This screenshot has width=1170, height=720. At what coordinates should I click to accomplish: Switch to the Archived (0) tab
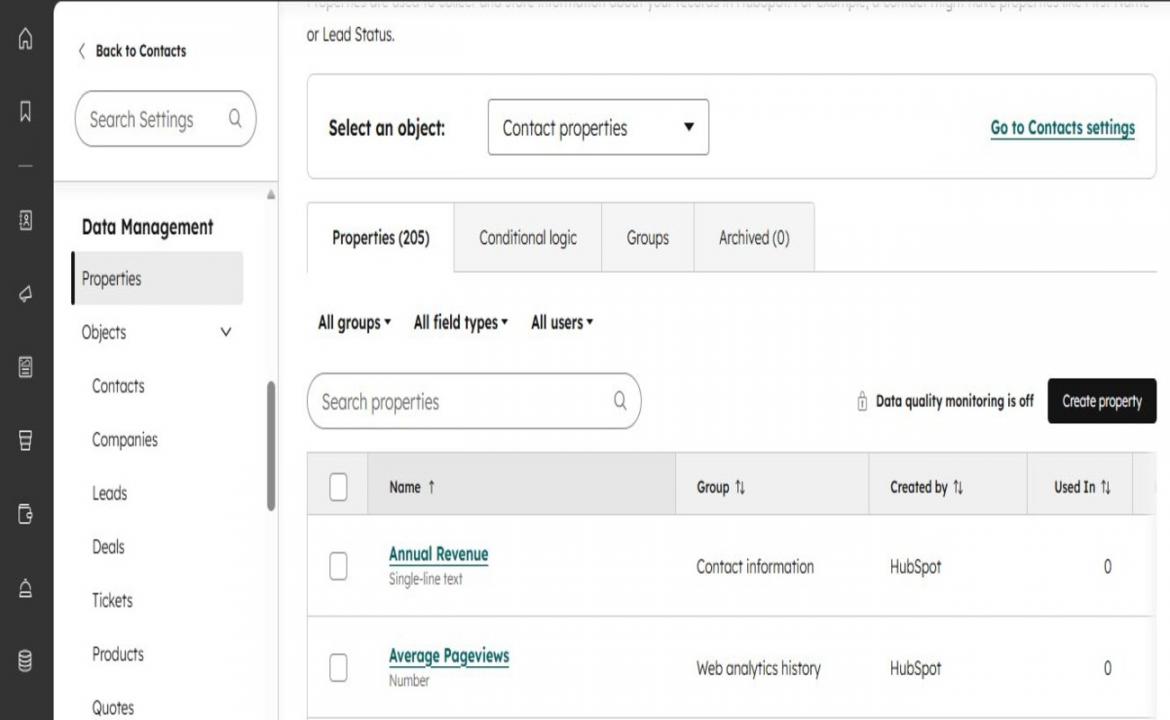tap(754, 237)
